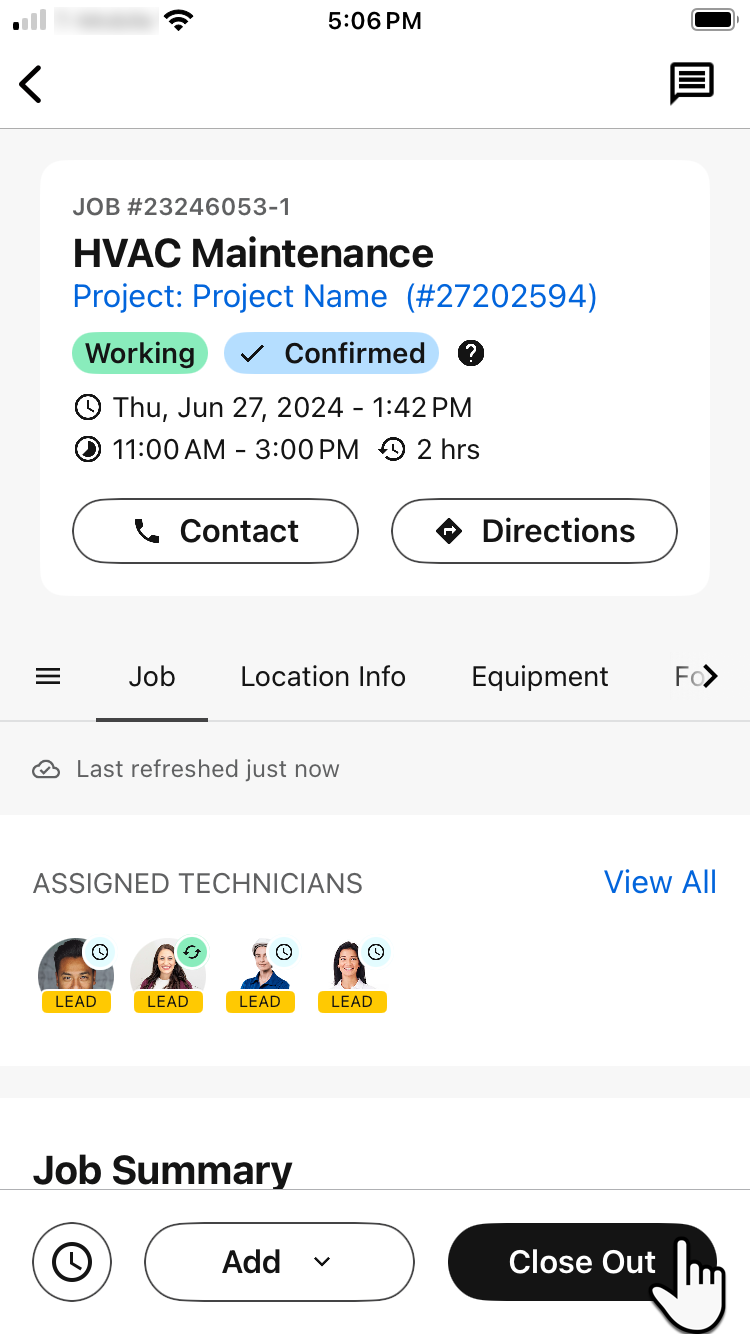Tap the phone icon inside Contact button
The height and width of the screenshot is (1334, 750).
[x=148, y=531]
